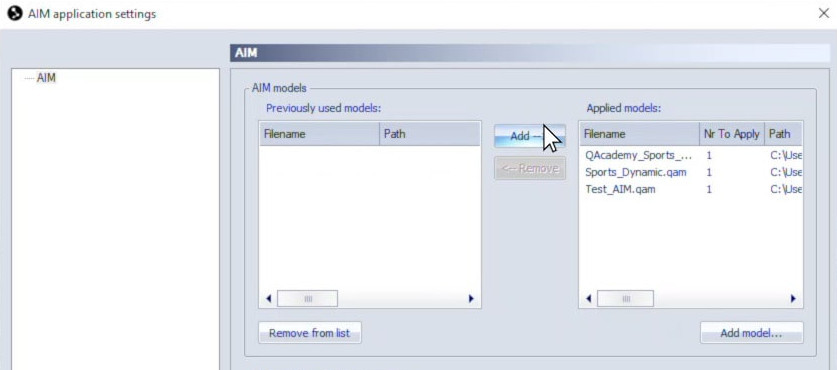Click Filename header in previously used models
This screenshot has height=370, width=837.
click(x=319, y=134)
